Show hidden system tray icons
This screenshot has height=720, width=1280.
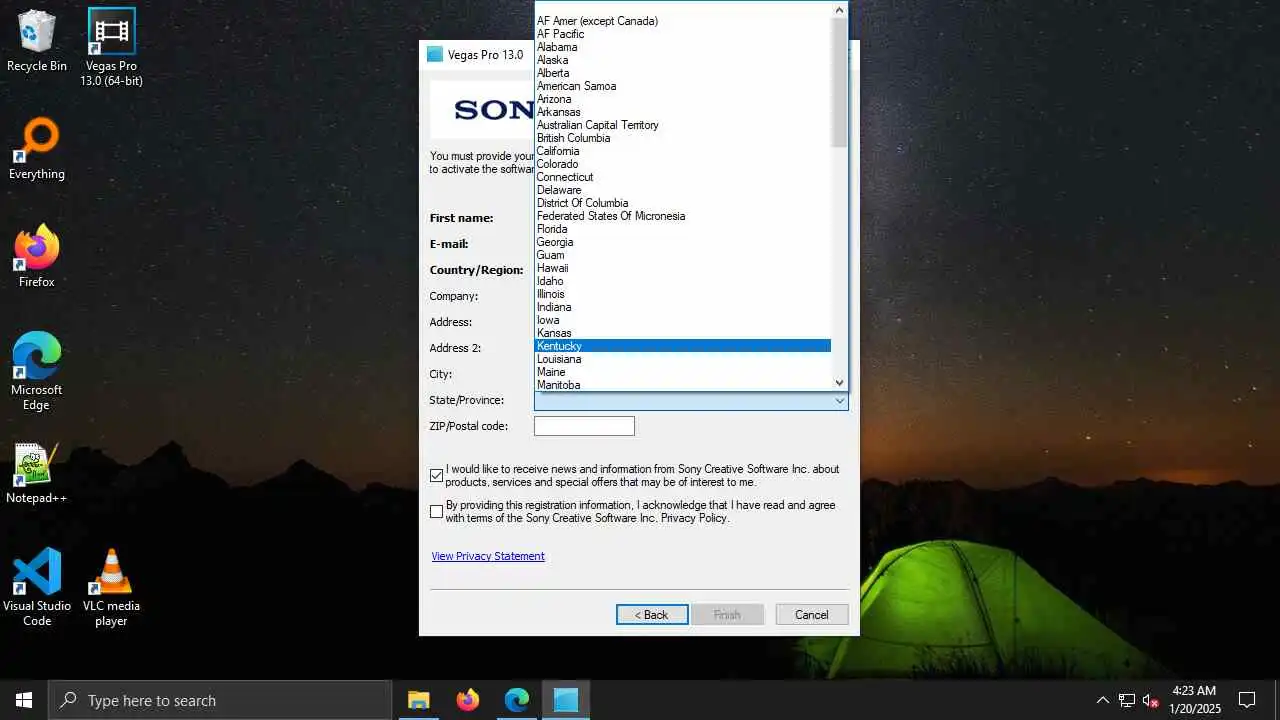click(x=1102, y=700)
